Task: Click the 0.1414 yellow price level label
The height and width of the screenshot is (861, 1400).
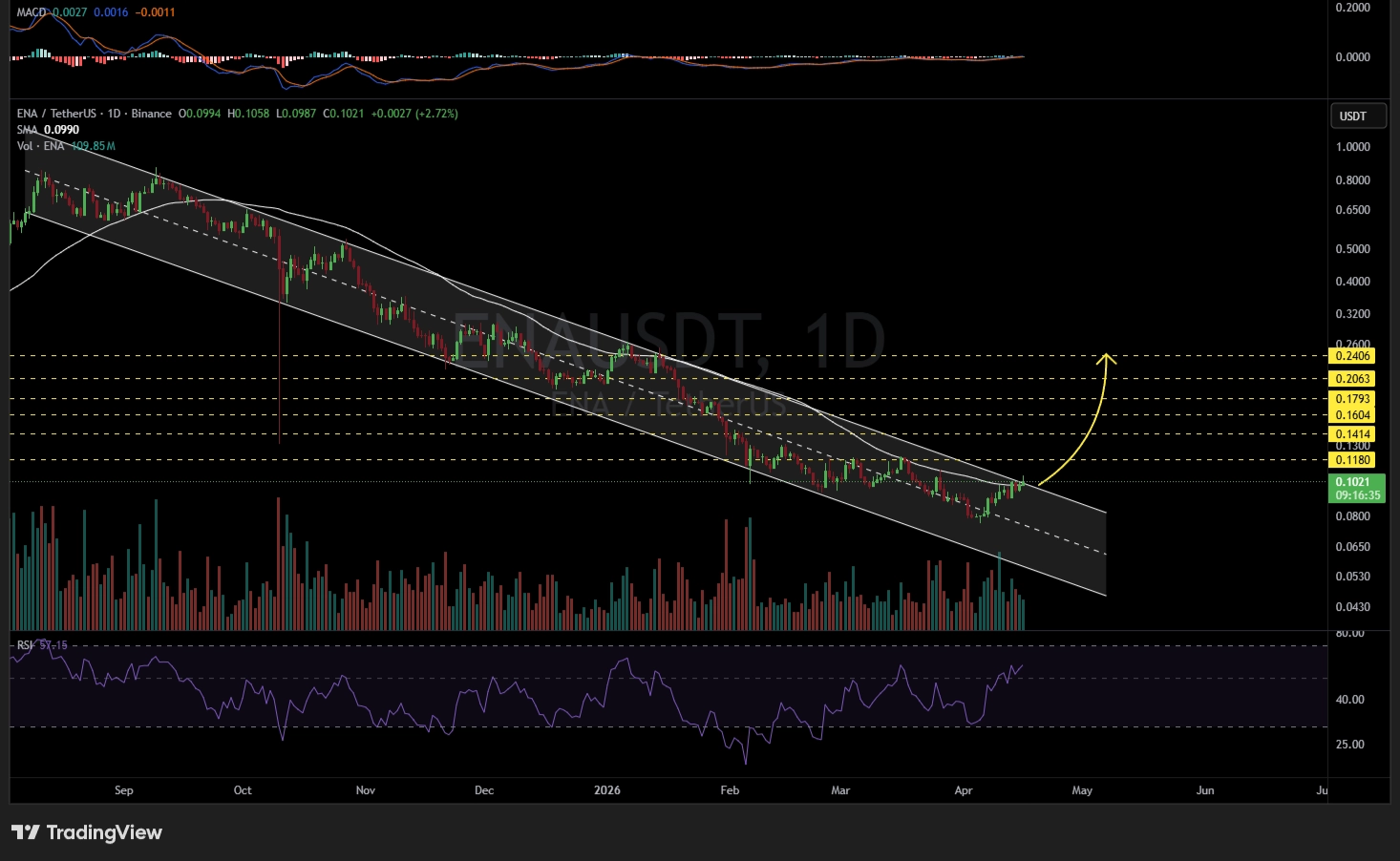Action: pyautogui.click(x=1352, y=434)
